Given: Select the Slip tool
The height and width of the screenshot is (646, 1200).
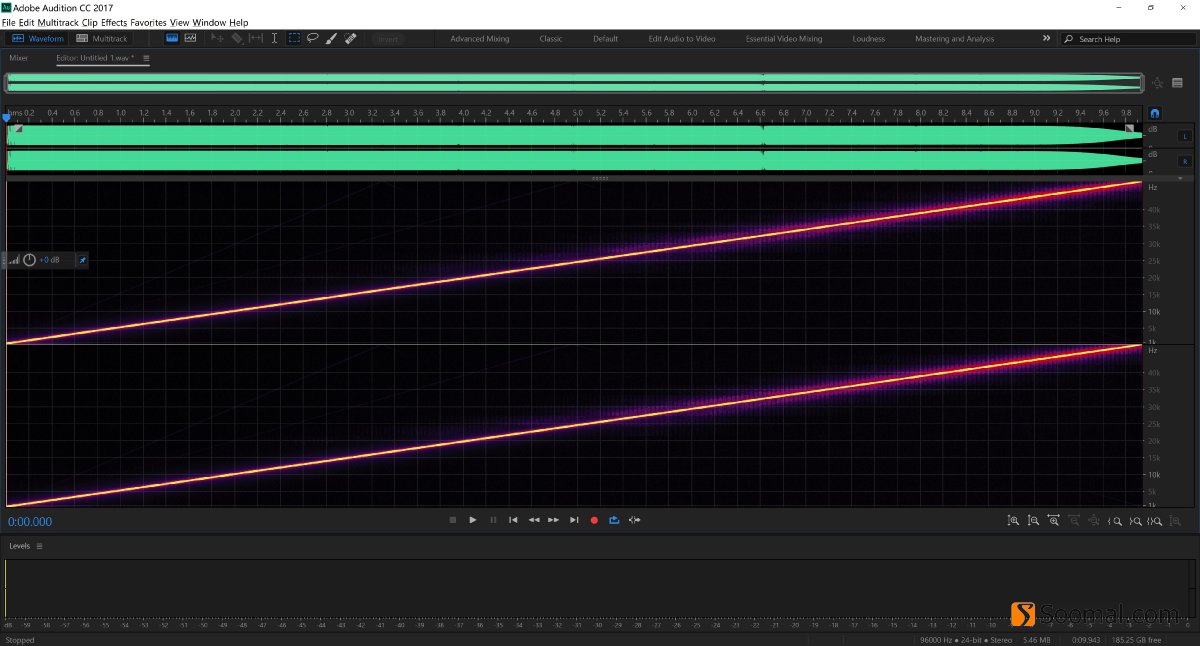Looking at the screenshot, I should coord(256,38).
